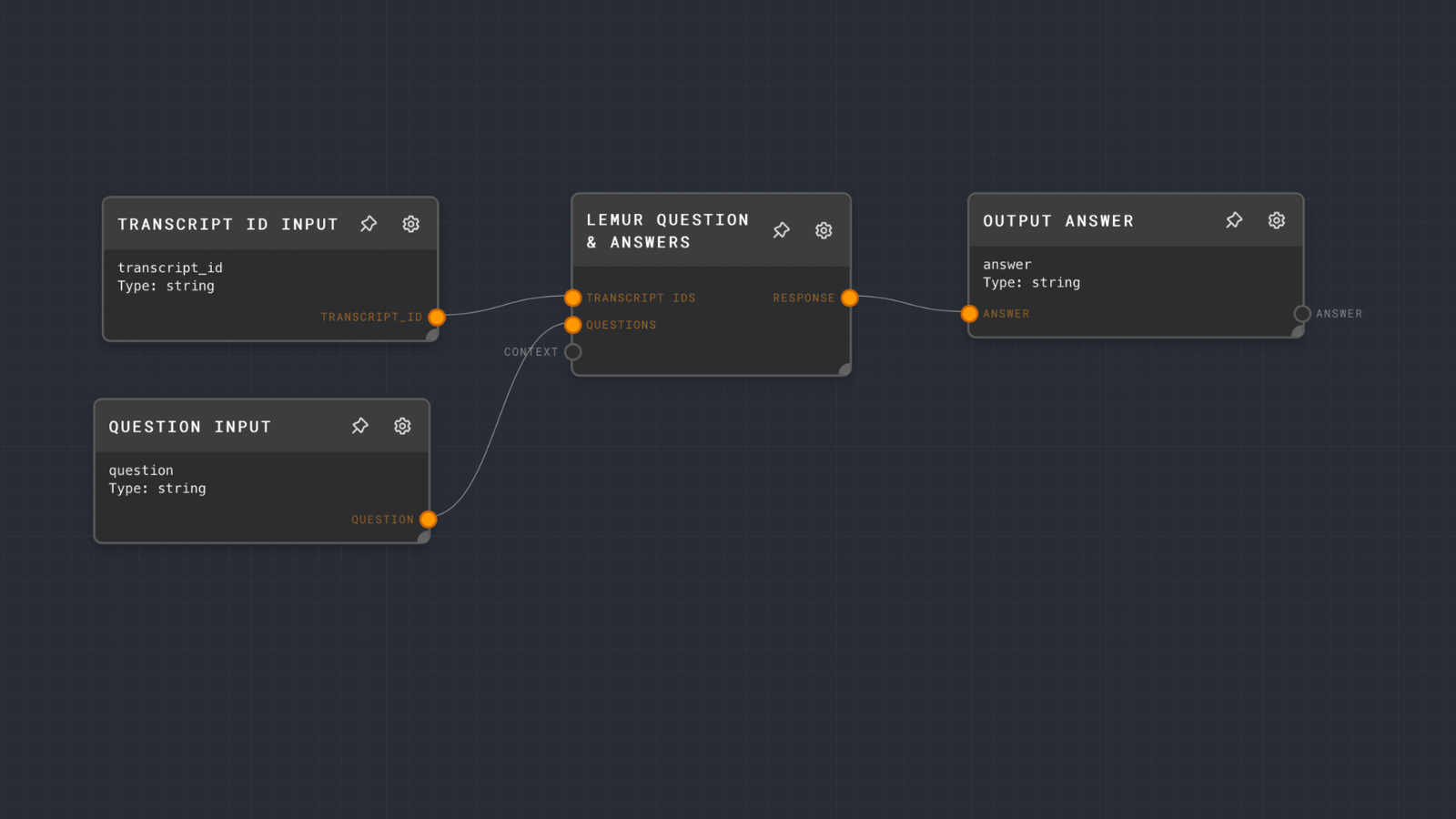Click the TRANSCRIPT IDS input port
1456x819 pixels.
pyautogui.click(x=572, y=298)
